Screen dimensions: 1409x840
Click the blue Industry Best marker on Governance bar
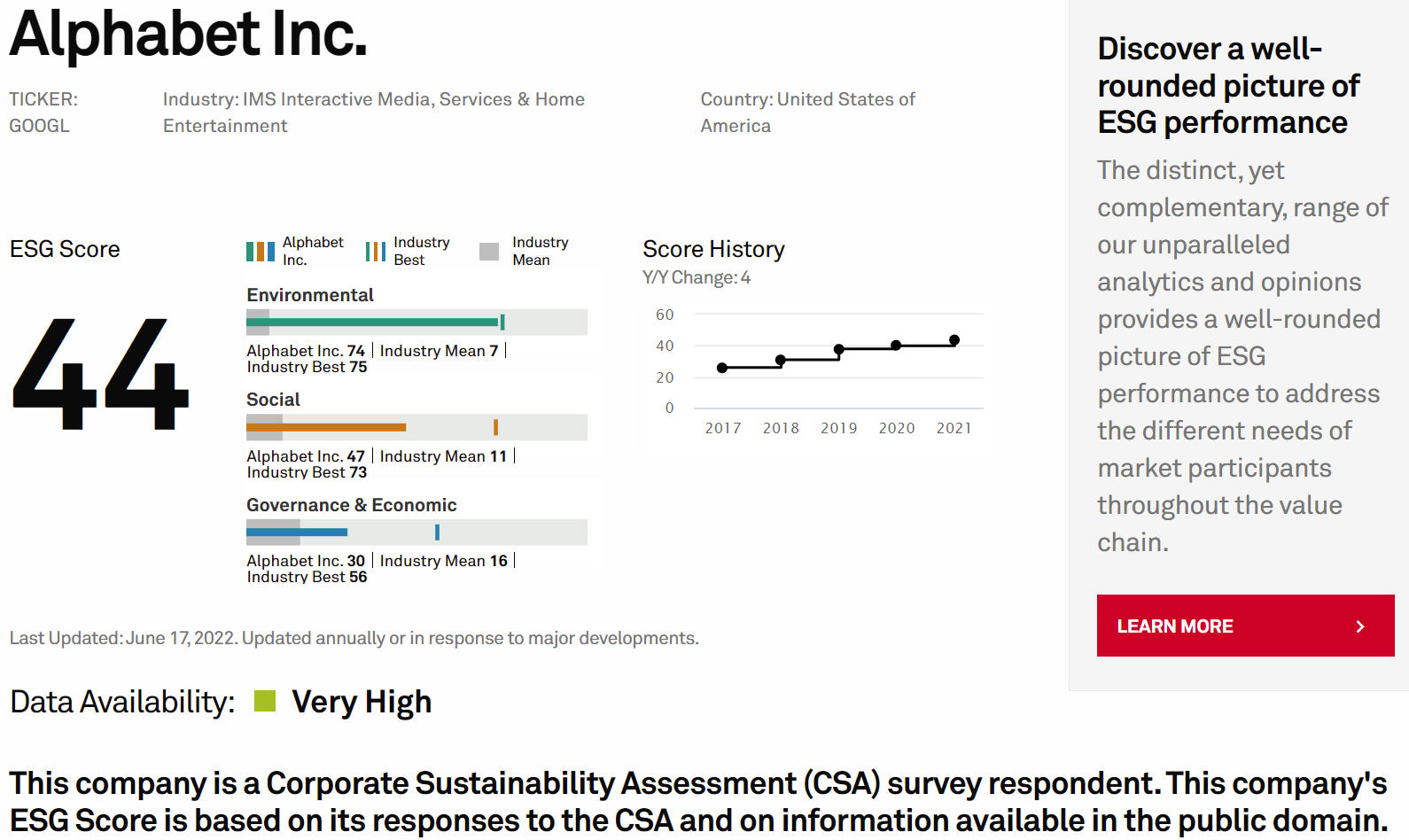point(437,532)
